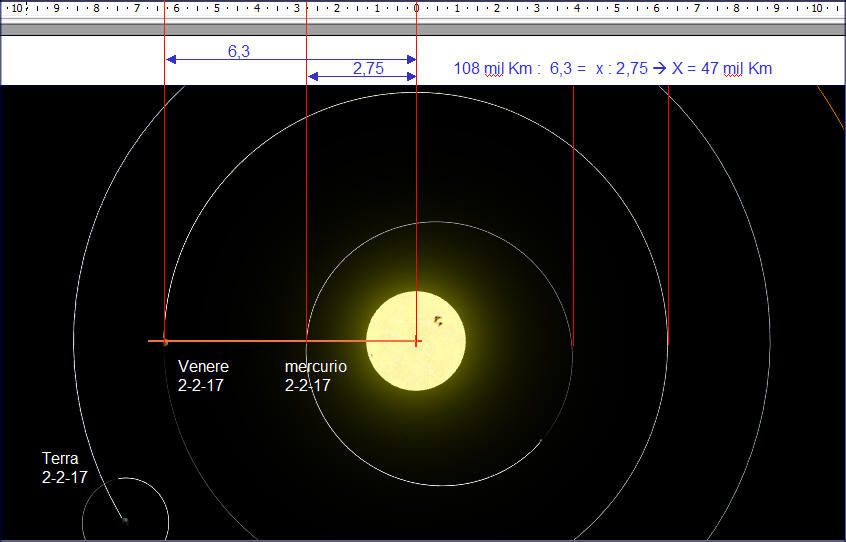The image size is (846, 542).
Task: Click the ruler mark 6 left of zero
Action: 176,9
